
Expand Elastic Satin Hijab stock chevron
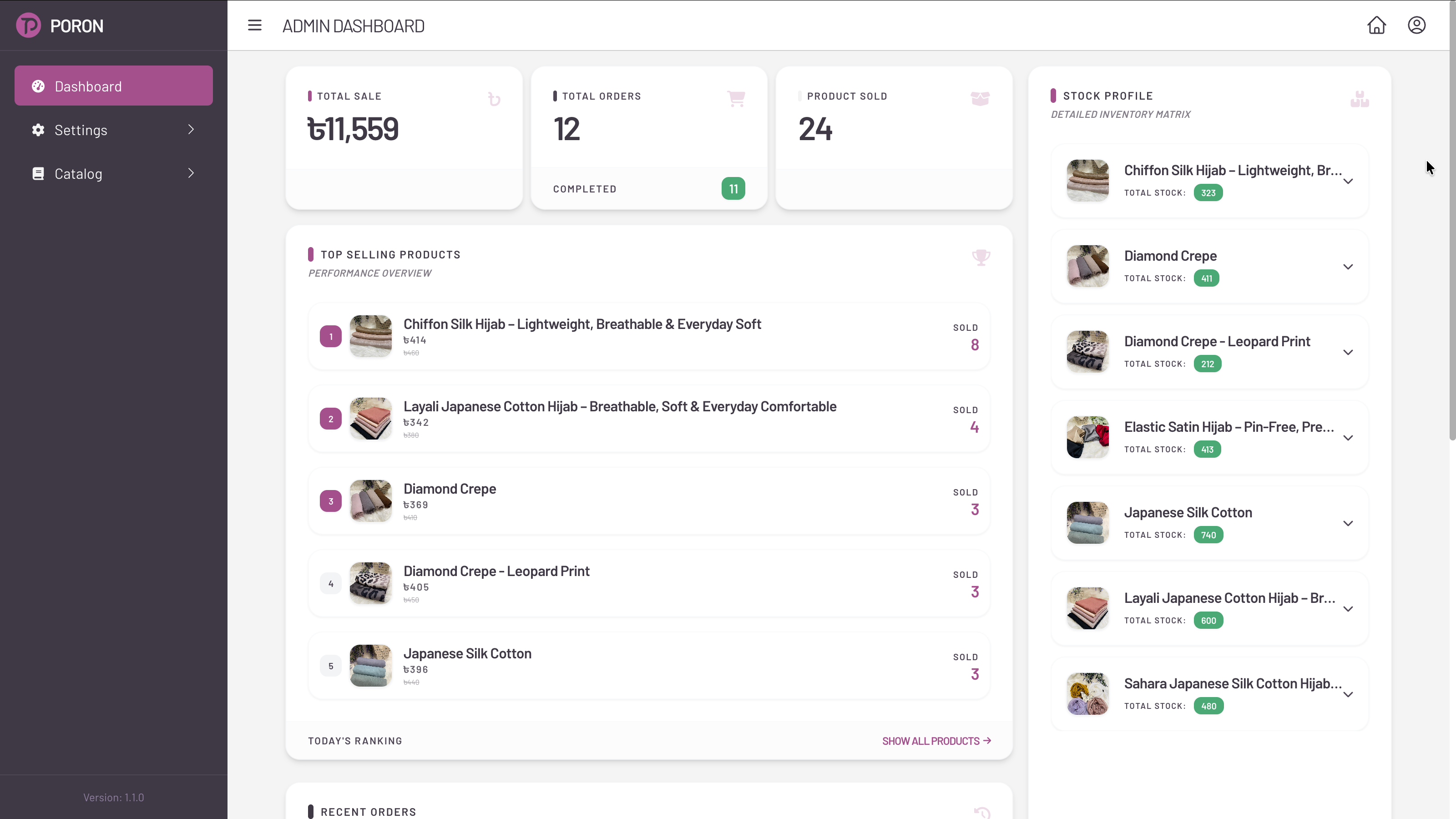tap(1348, 438)
